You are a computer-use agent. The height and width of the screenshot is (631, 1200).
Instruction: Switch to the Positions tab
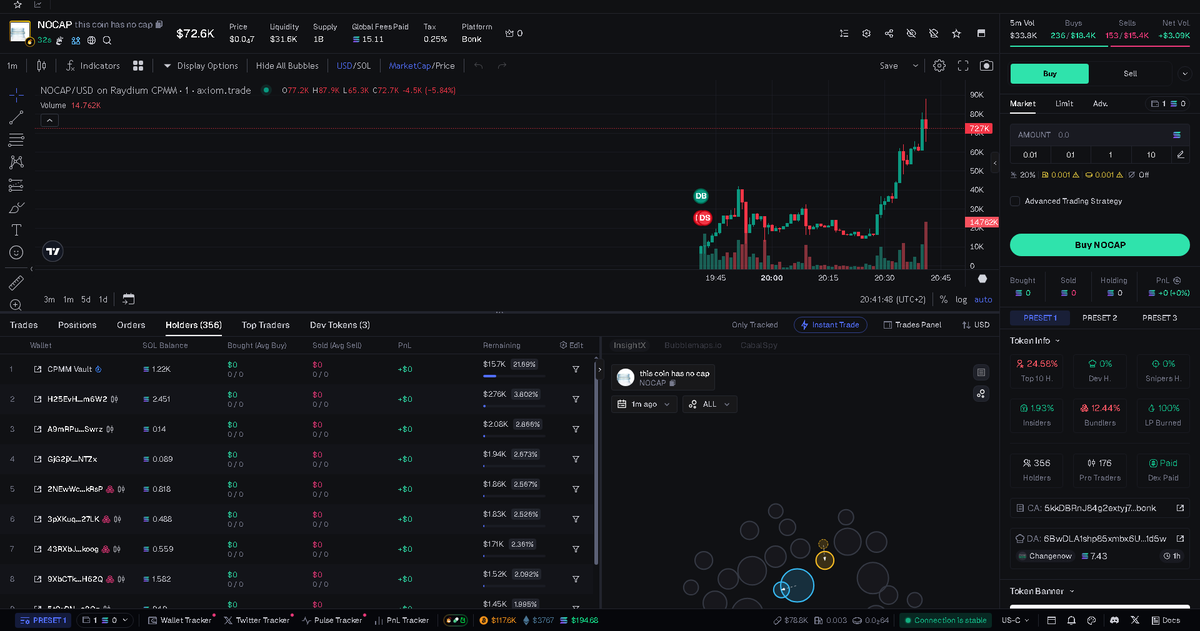coord(77,325)
